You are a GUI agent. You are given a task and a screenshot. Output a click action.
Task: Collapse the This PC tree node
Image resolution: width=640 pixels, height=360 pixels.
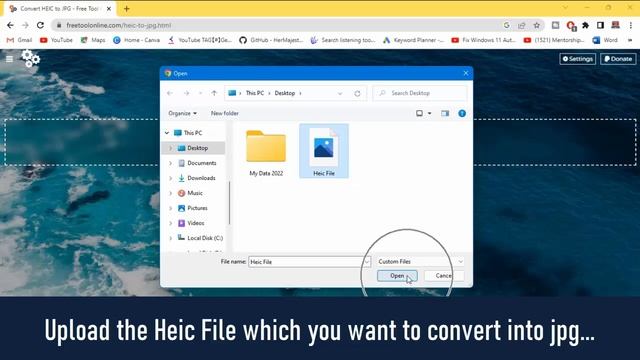click(167, 133)
